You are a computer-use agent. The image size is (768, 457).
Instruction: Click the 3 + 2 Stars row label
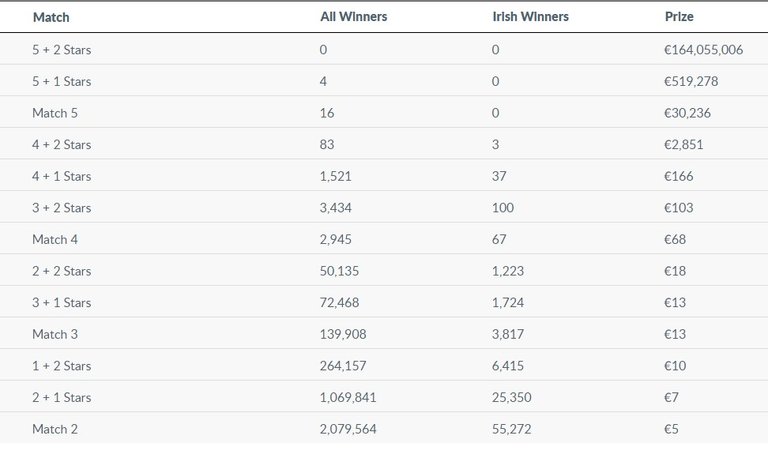(x=62, y=208)
